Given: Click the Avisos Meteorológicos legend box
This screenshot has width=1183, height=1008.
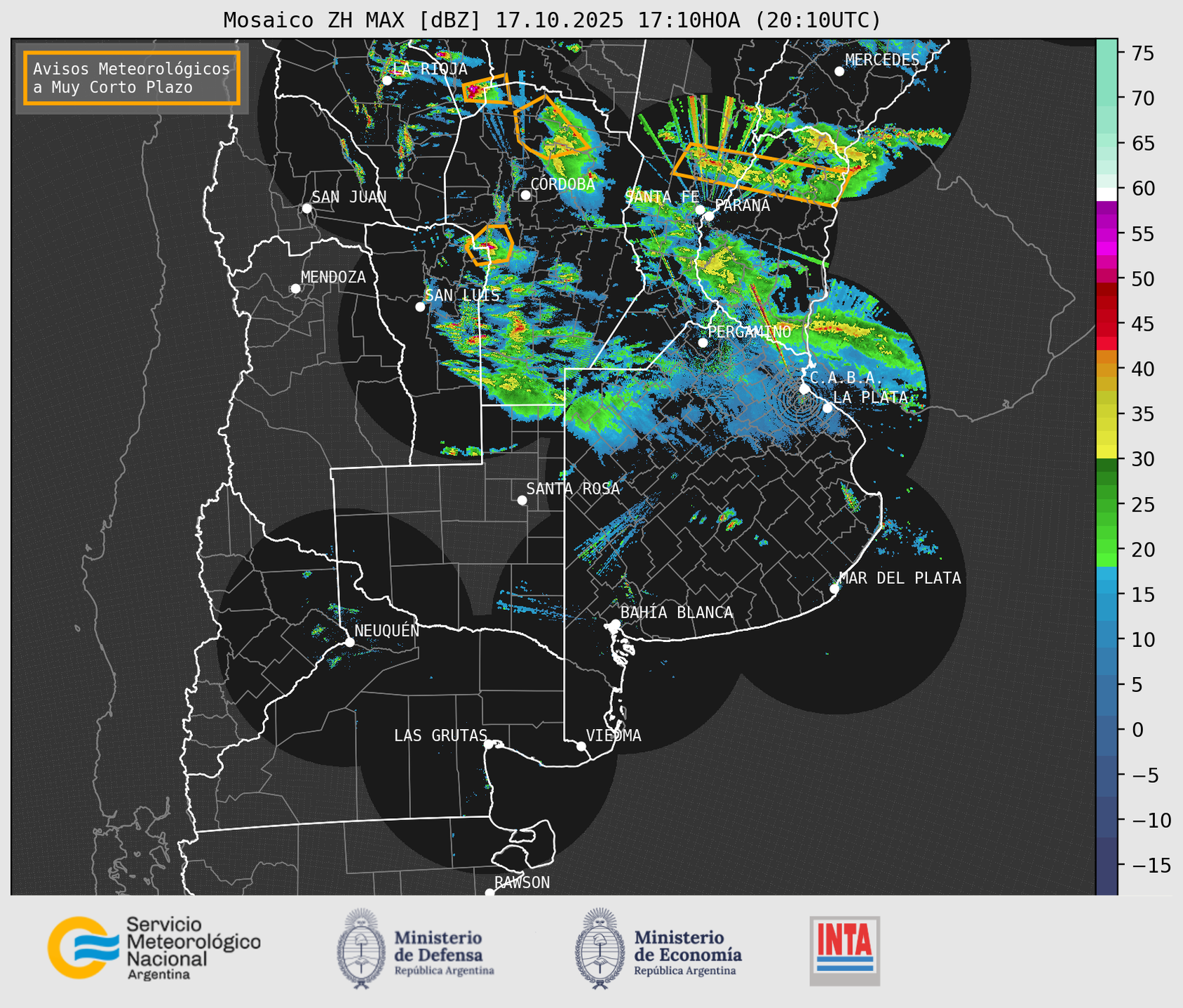Looking at the screenshot, I should [x=132, y=78].
